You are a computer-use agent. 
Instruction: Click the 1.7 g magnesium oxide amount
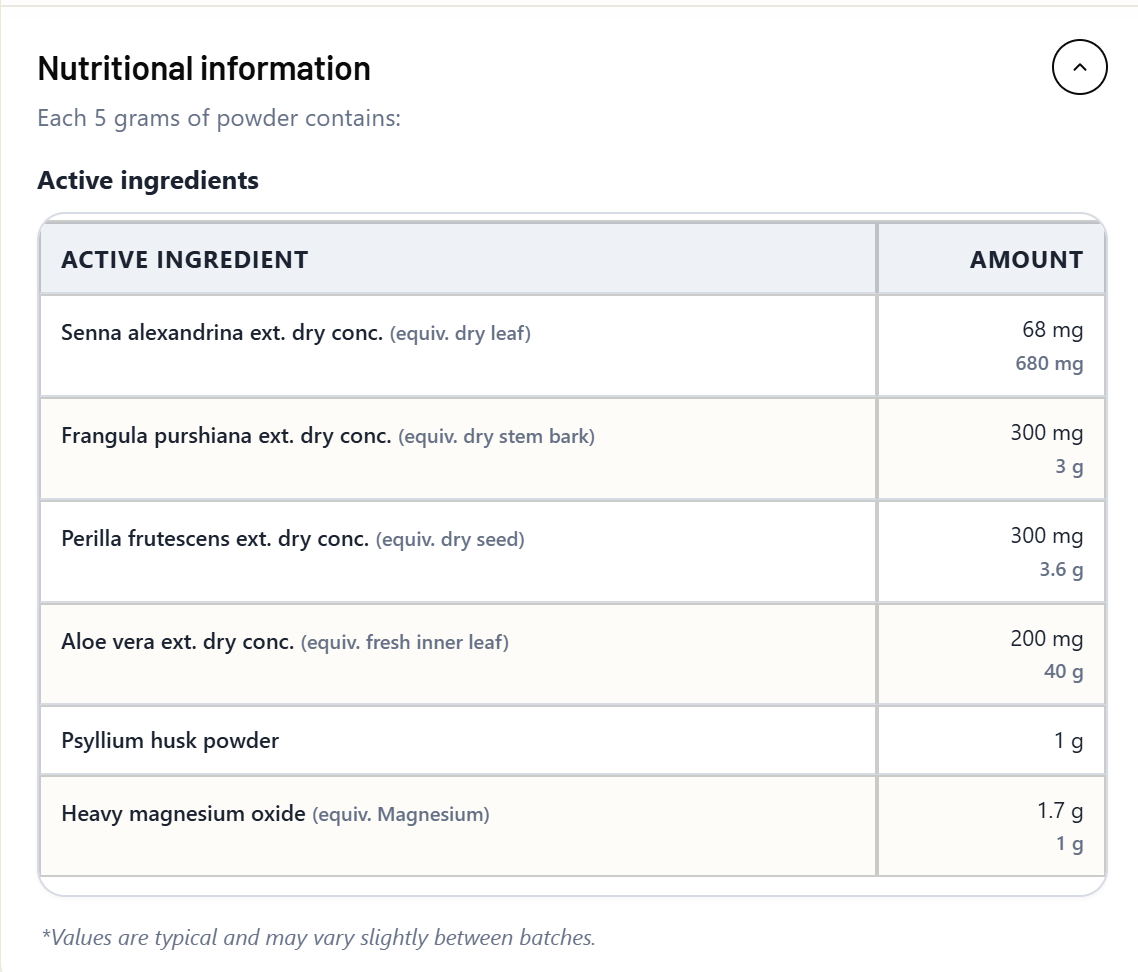pyautogui.click(x=1060, y=810)
